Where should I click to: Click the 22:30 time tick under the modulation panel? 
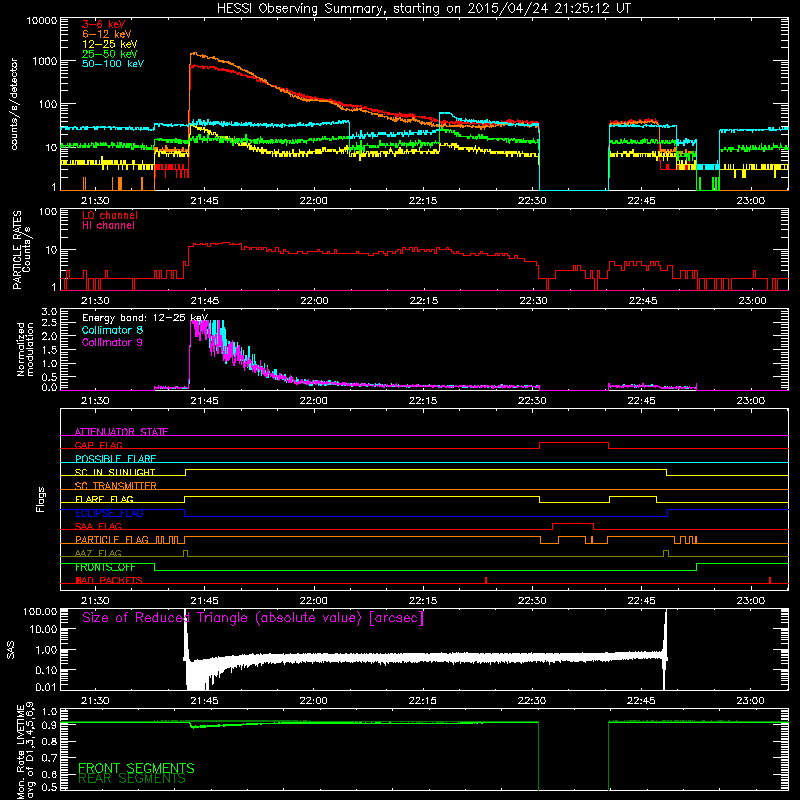[532, 401]
